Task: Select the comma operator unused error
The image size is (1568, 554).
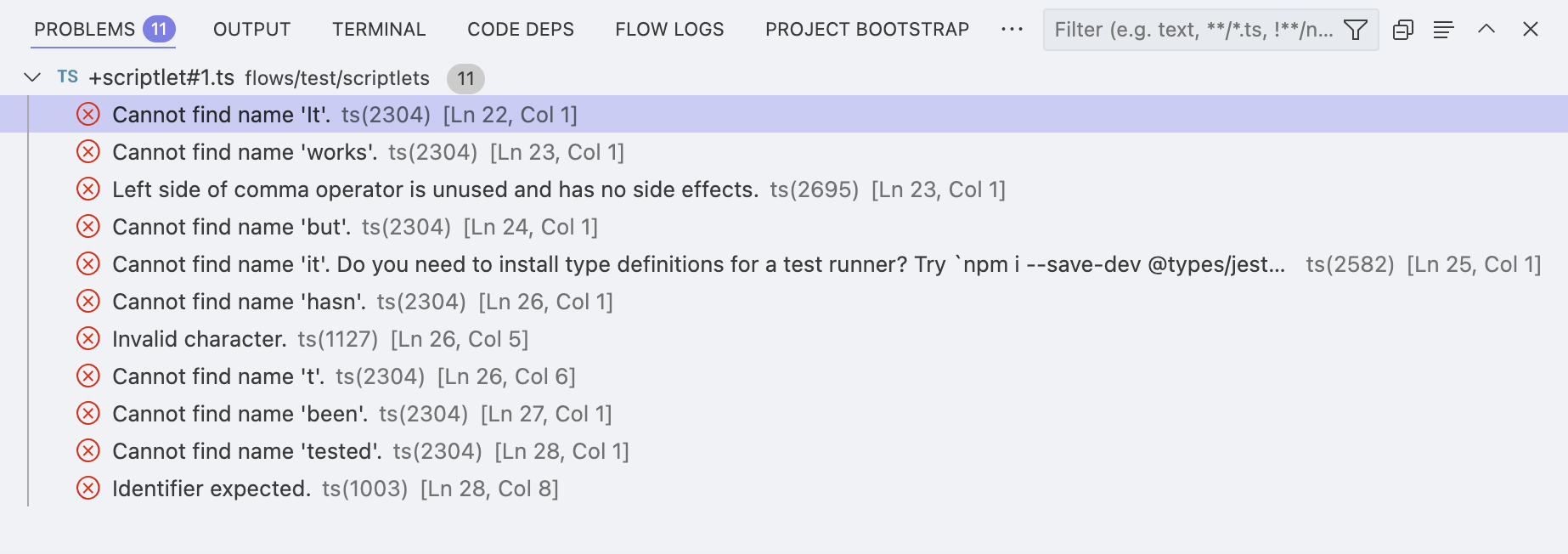Action: pyautogui.click(x=435, y=189)
